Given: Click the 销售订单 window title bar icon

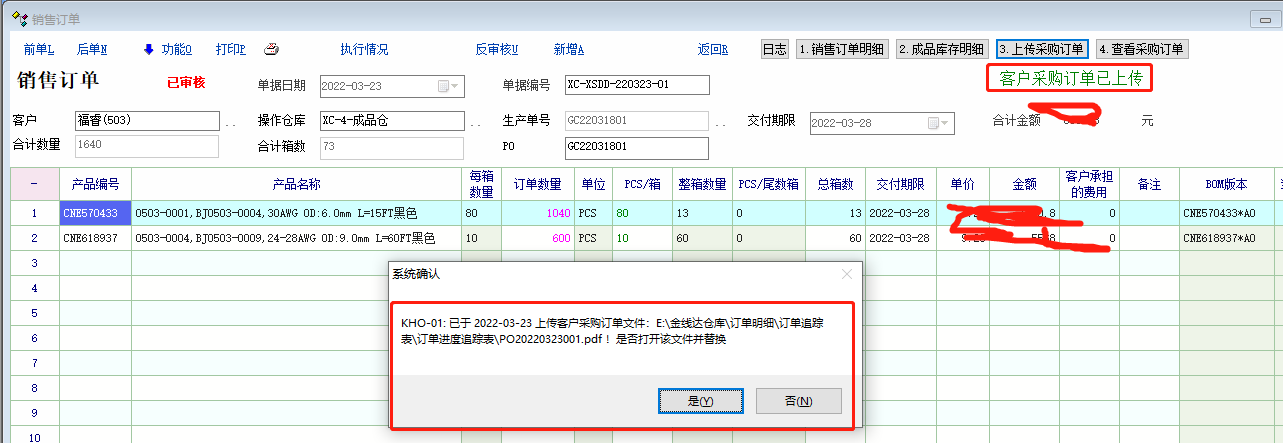Looking at the screenshot, I should (18, 19).
